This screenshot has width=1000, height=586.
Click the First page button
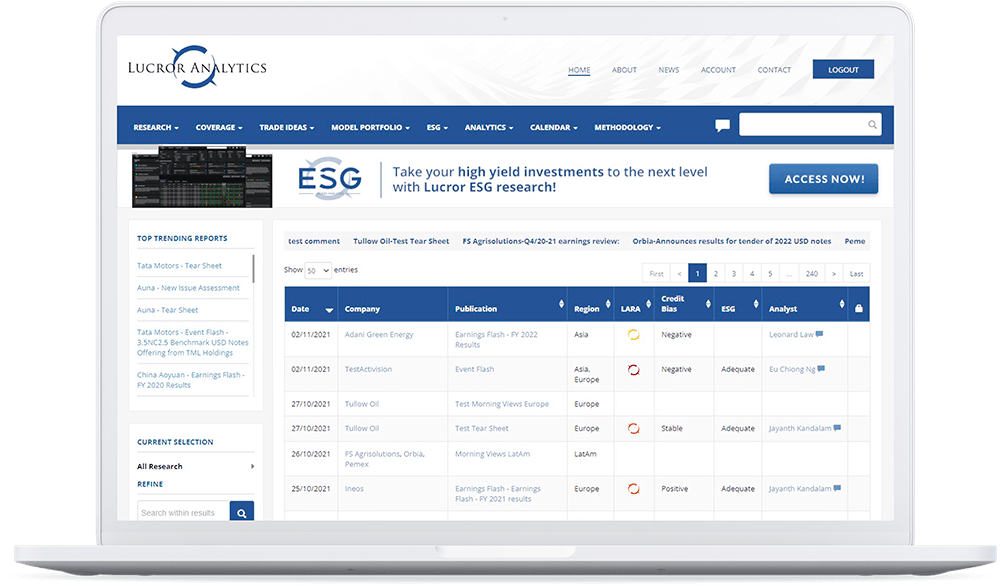pyautogui.click(x=656, y=274)
